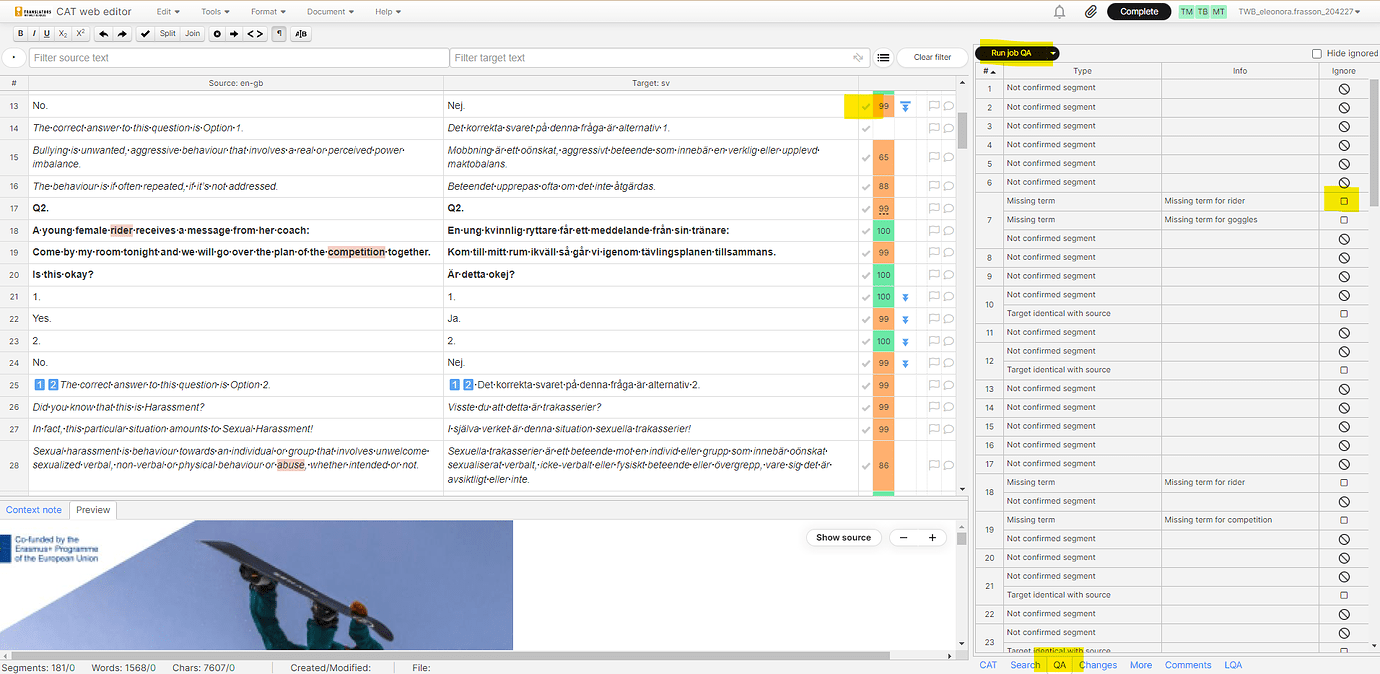Open attachments paperclip icon

pos(1091,12)
